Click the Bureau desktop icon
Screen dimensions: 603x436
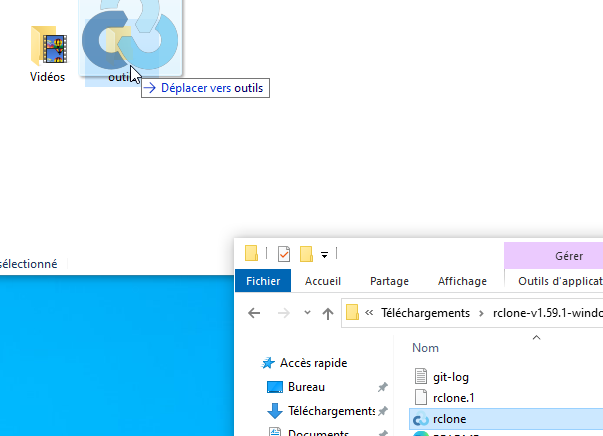275,387
